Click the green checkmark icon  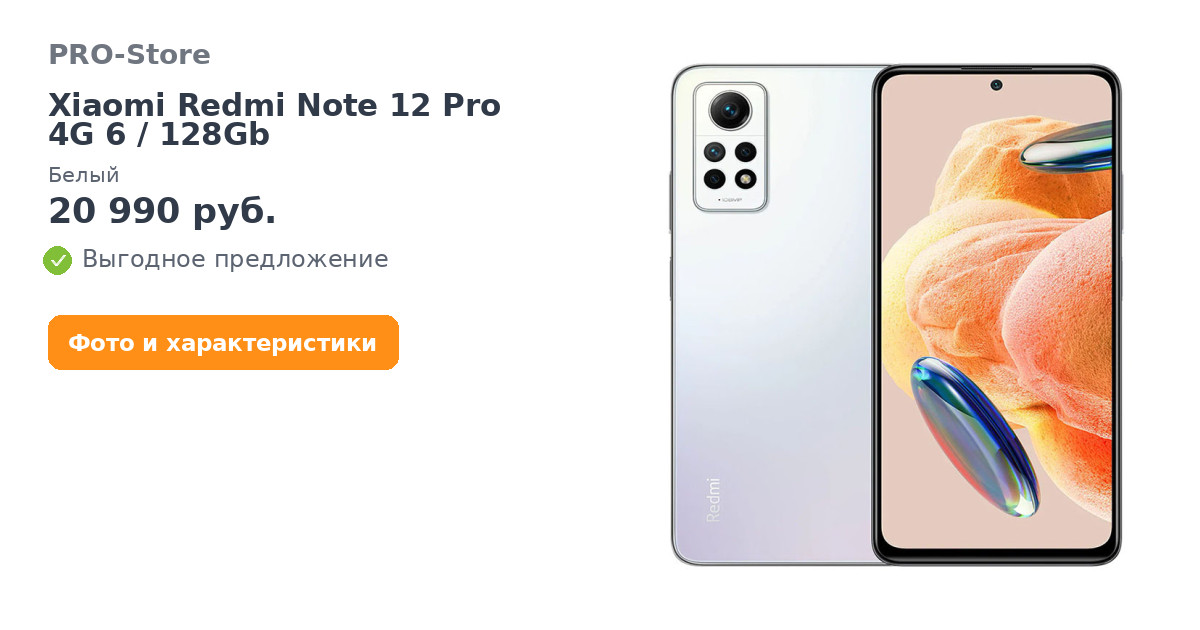coord(58,260)
